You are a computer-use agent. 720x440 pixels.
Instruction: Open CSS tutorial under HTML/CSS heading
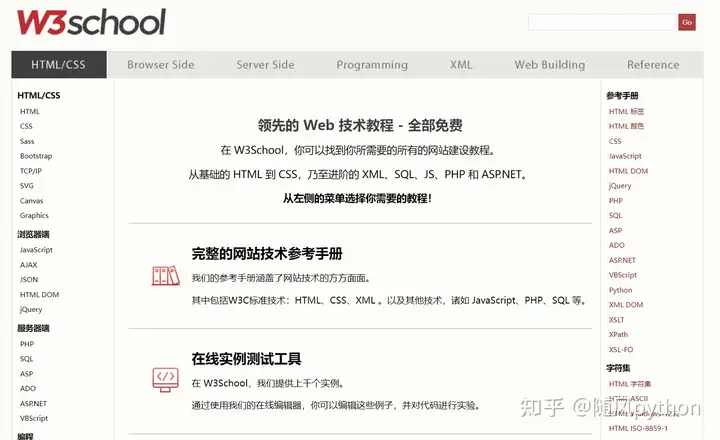(x=26, y=126)
